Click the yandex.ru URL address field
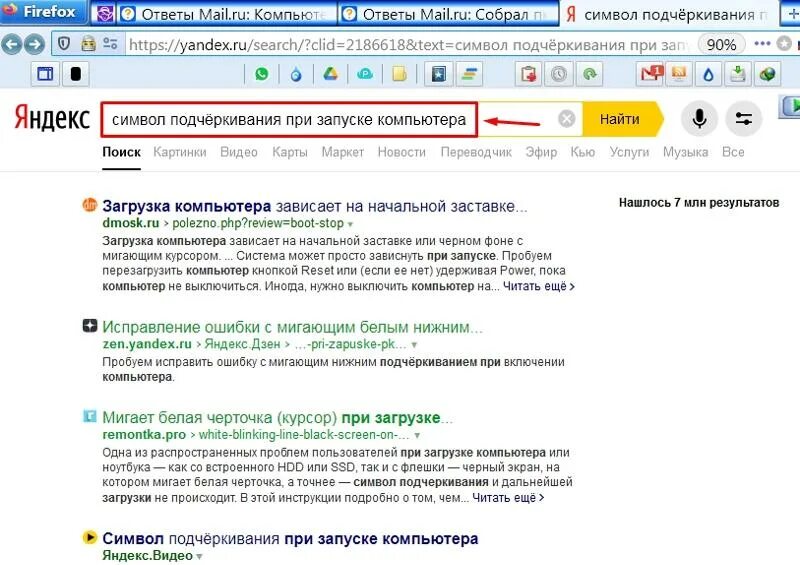 coord(408,45)
